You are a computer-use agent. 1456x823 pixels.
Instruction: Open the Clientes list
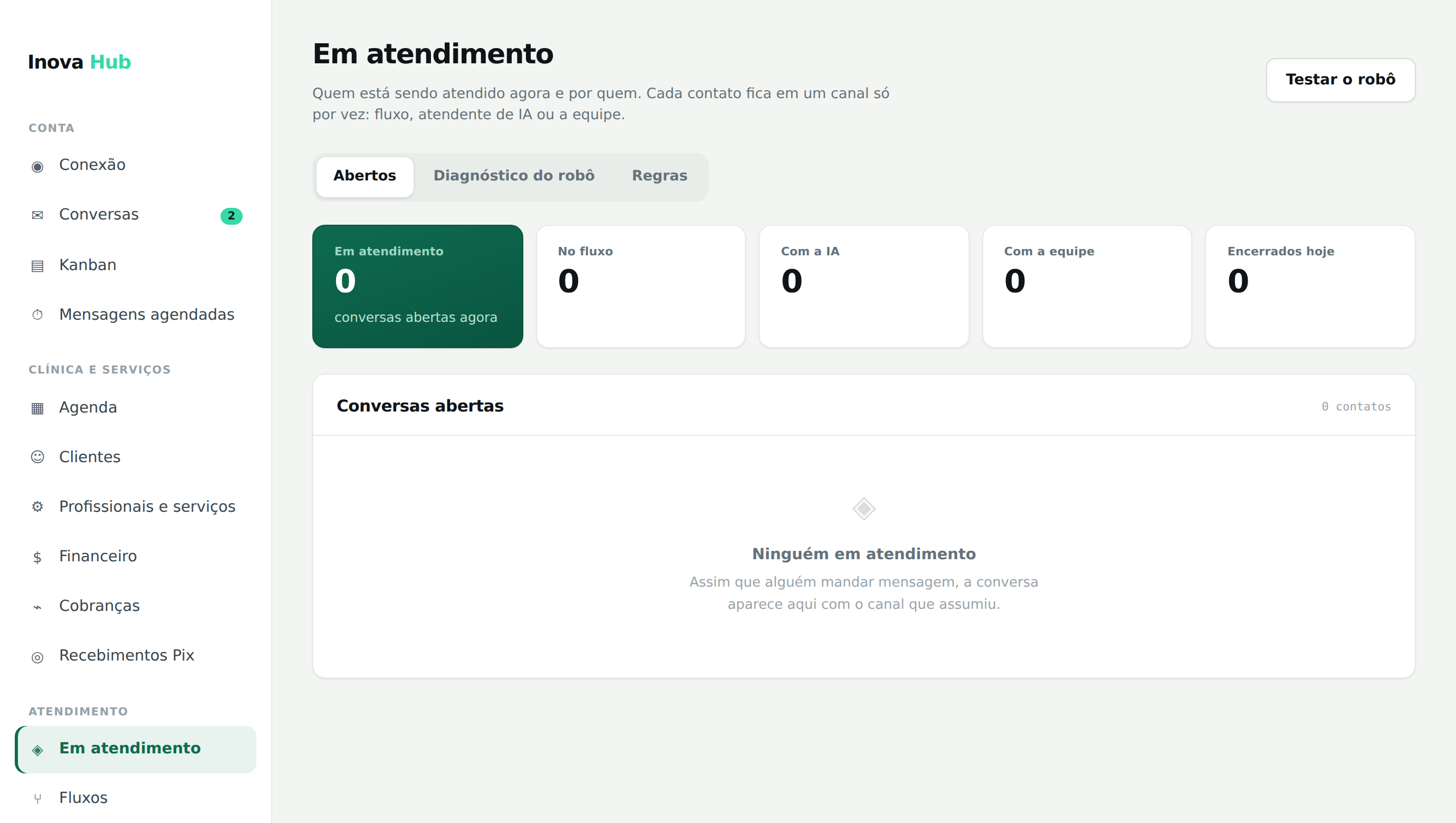point(136,457)
